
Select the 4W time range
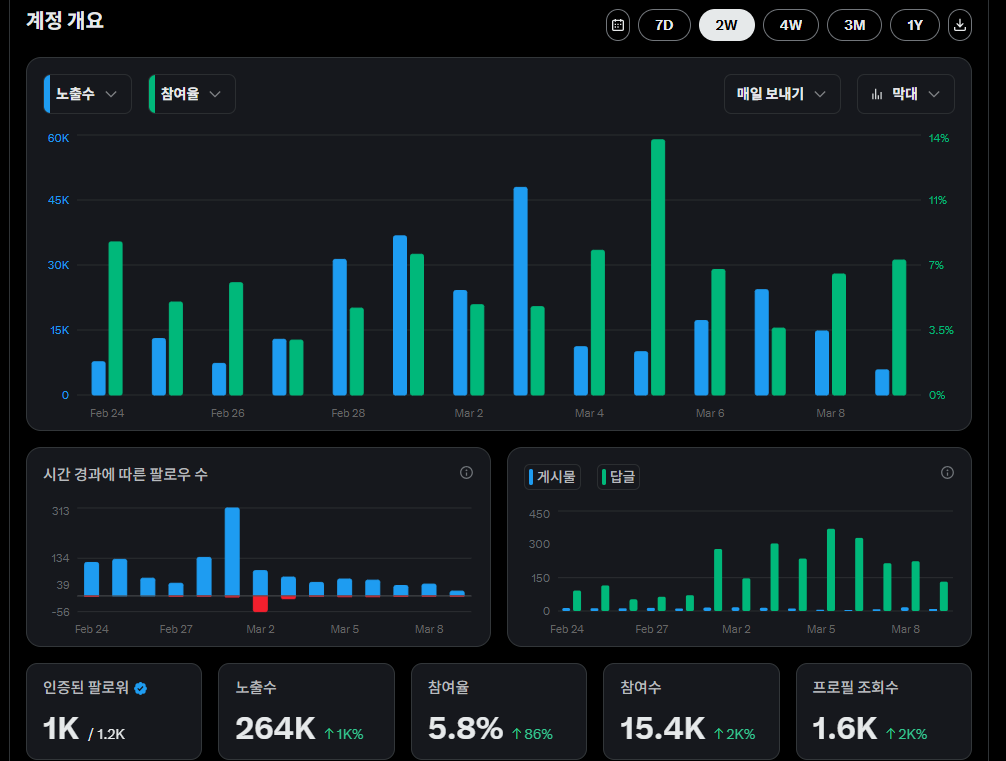790,25
